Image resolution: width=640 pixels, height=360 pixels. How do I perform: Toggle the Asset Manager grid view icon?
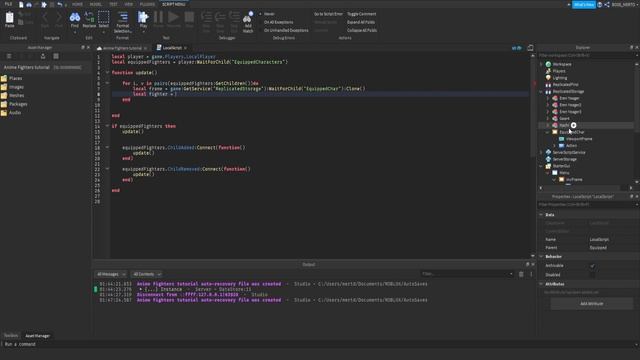56,56
